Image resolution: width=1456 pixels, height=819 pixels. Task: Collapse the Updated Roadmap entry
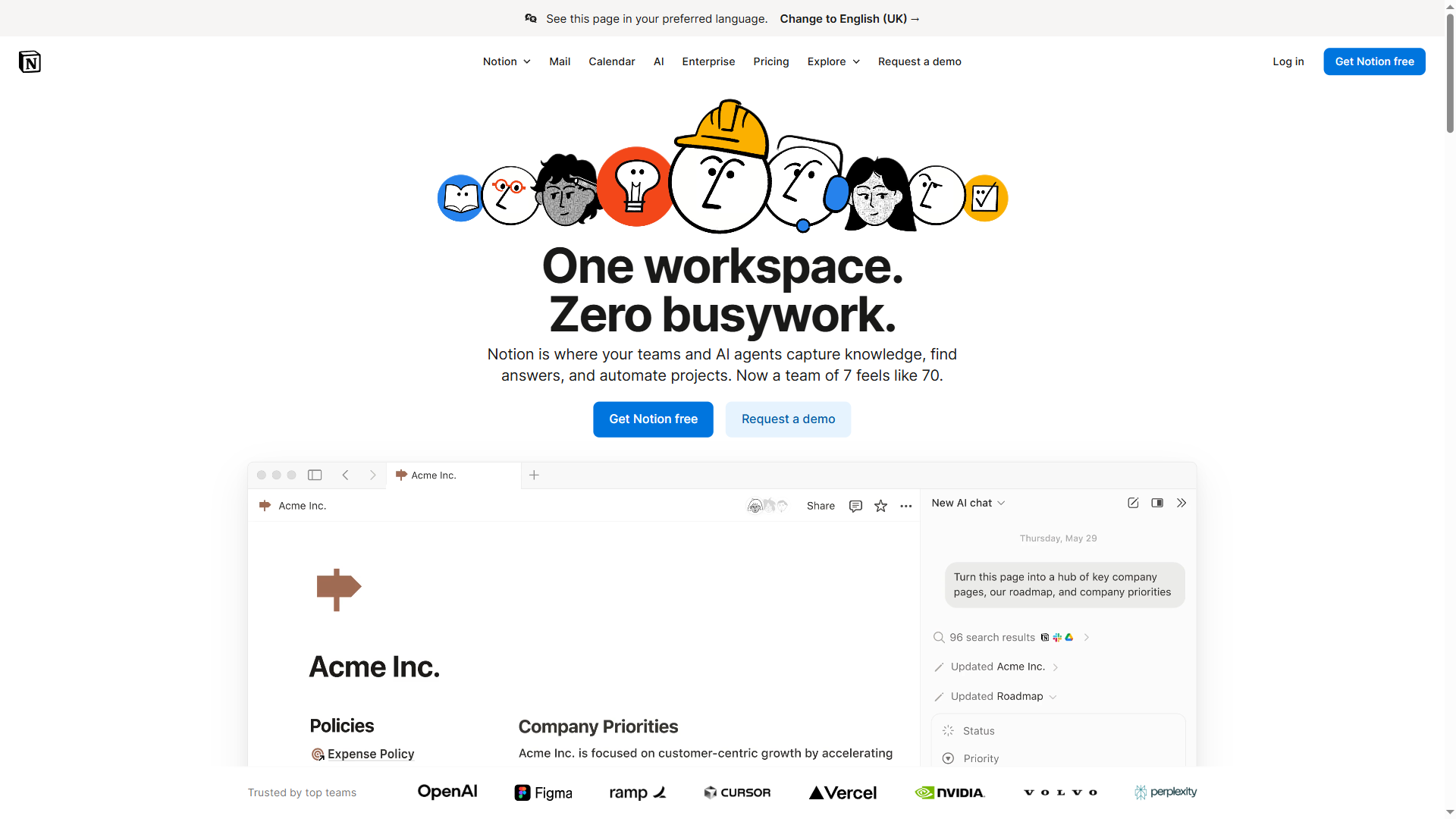coord(1053,696)
